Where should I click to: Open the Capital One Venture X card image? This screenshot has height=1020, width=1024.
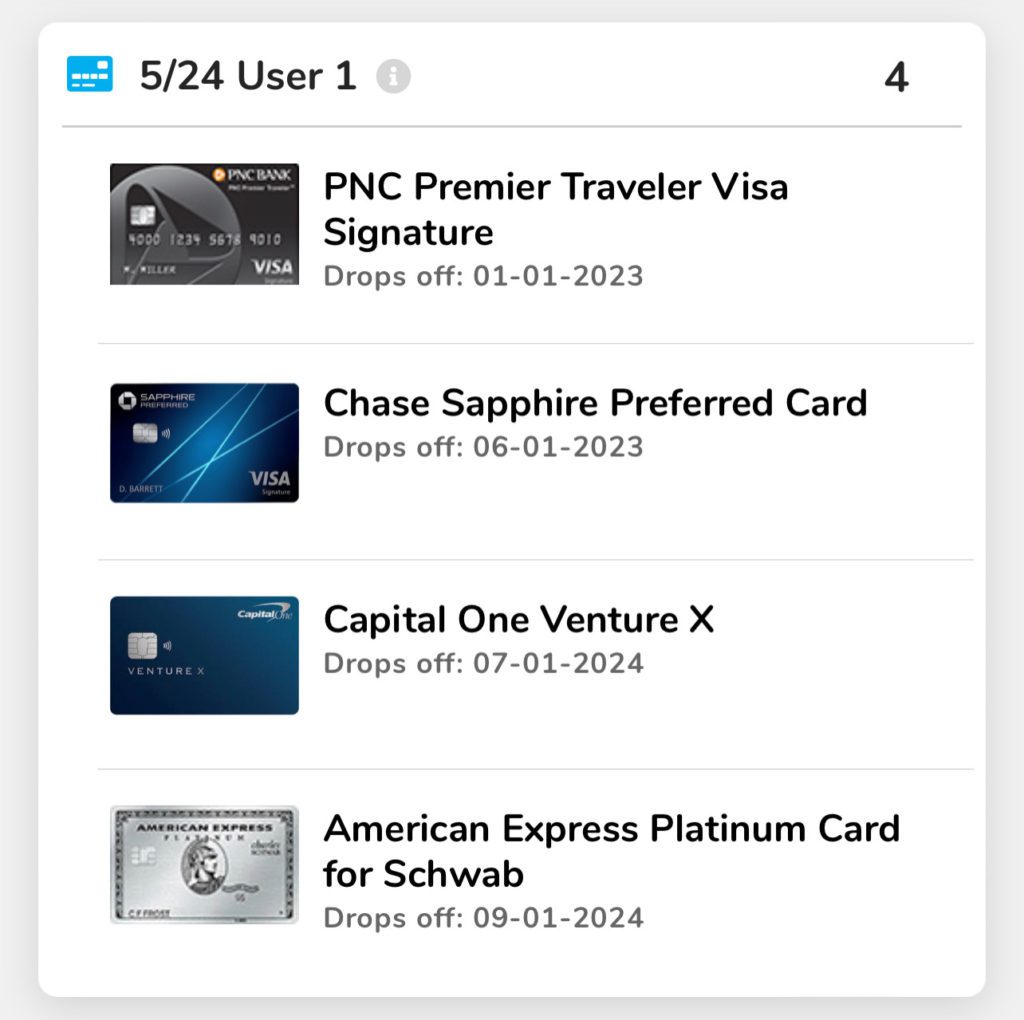coord(204,655)
